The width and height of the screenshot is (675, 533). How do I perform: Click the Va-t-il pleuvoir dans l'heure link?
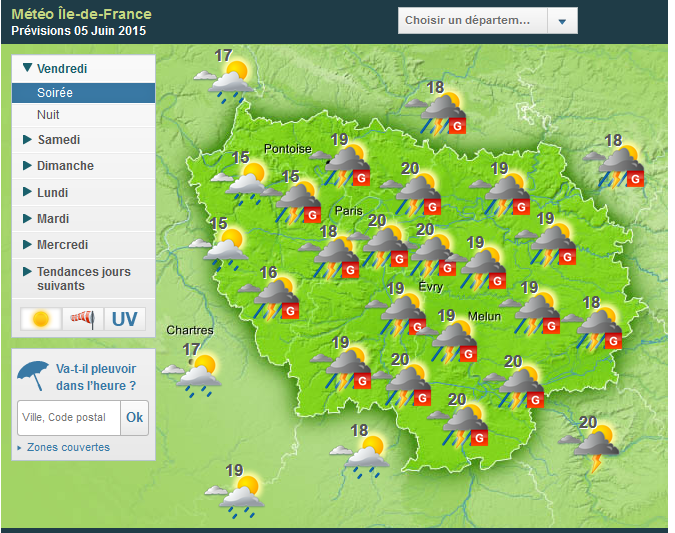(96, 377)
